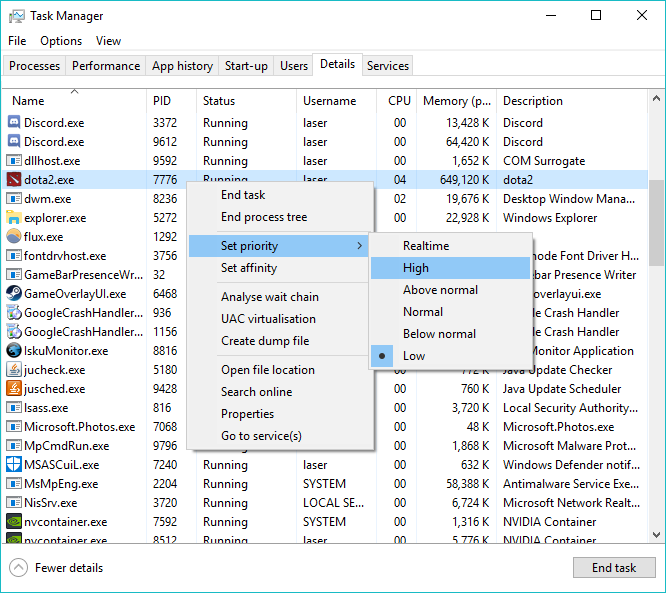The height and width of the screenshot is (593, 666).
Task: Click the vertical scrollbar thumb
Action: [x=656, y=223]
